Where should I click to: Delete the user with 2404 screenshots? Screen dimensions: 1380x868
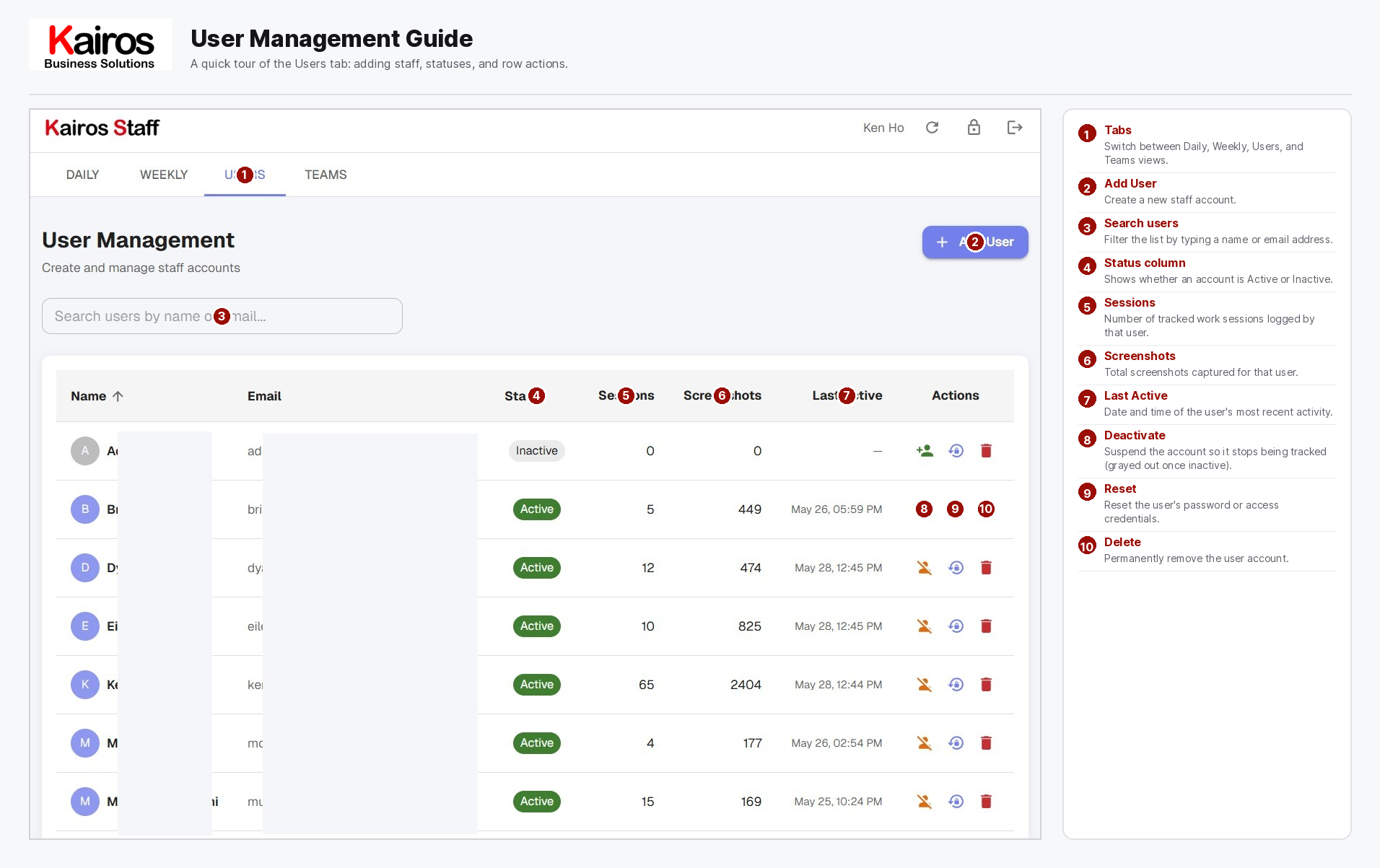(986, 685)
